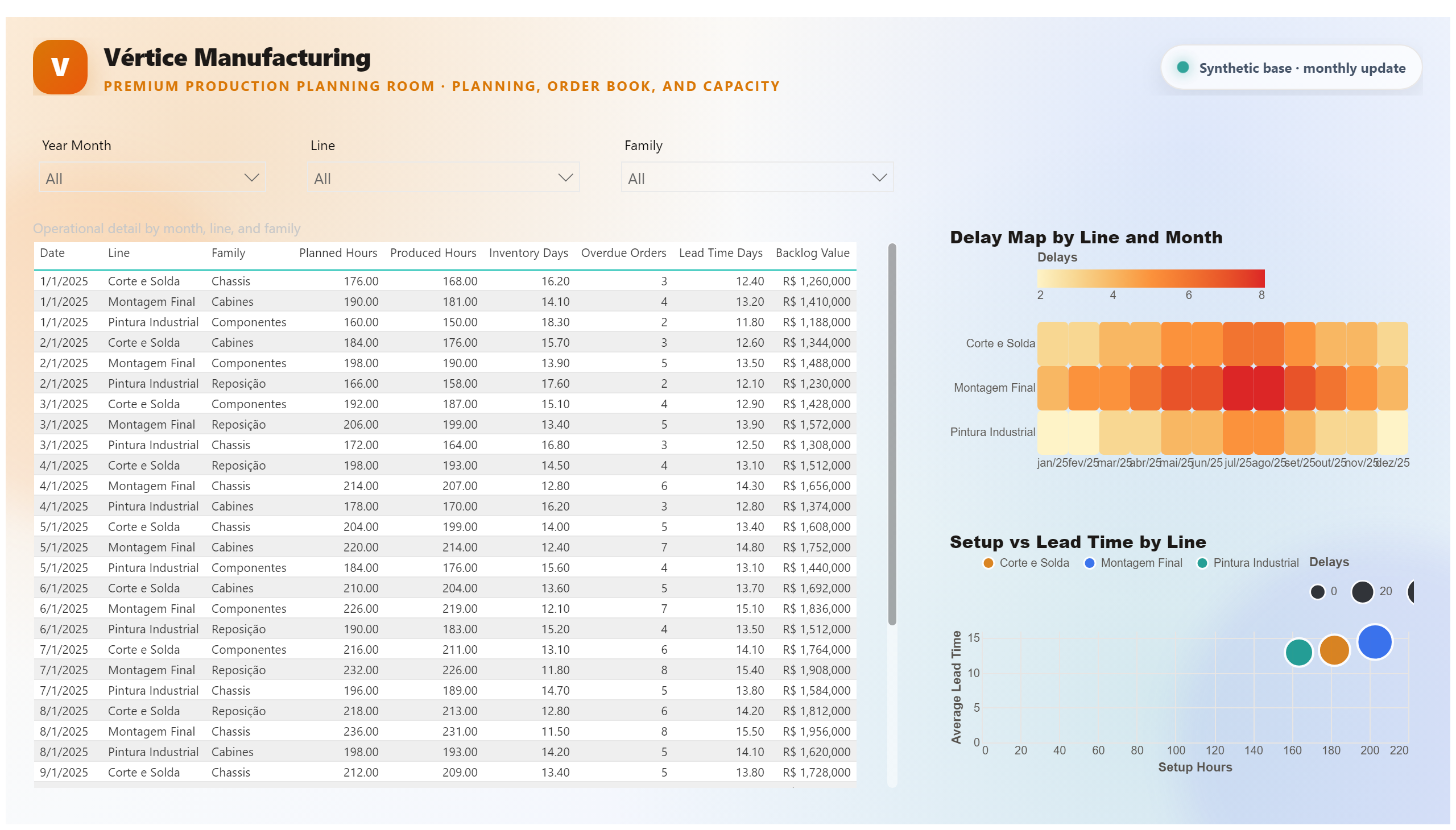Screen dimensions: 1456x830
Task: Click the Average Lead Time axis title
Action: (957, 687)
